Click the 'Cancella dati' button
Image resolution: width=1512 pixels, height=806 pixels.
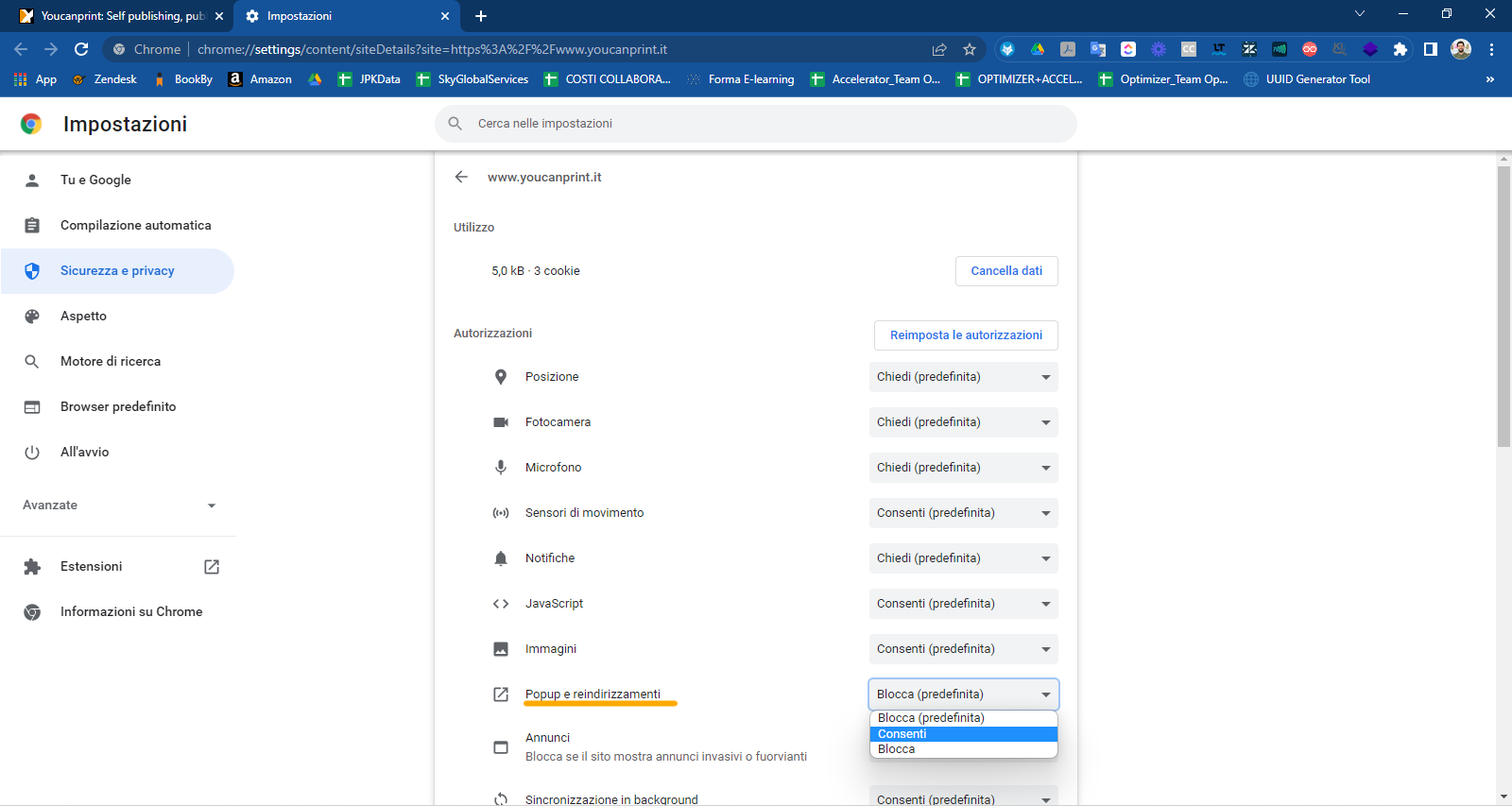pos(1006,271)
